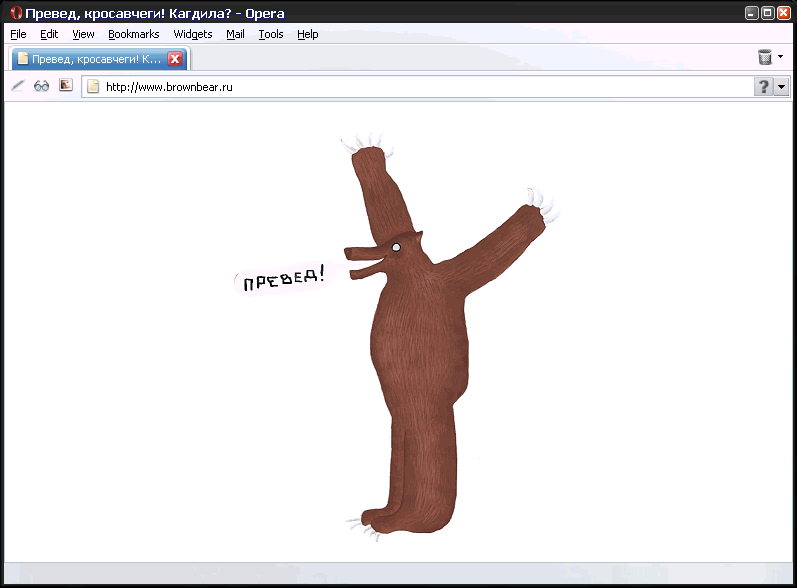Open the Widgets menu
This screenshot has height=588, width=797.
tap(193, 34)
